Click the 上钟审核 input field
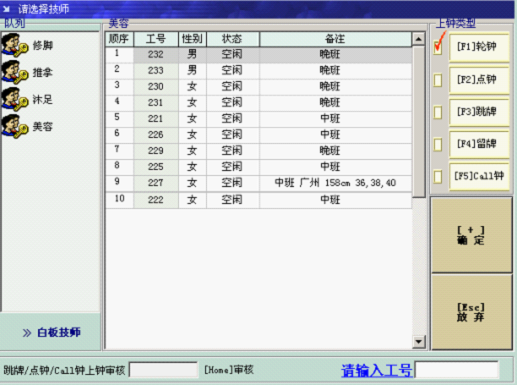Screen dimensions: 517x385 (163, 370)
